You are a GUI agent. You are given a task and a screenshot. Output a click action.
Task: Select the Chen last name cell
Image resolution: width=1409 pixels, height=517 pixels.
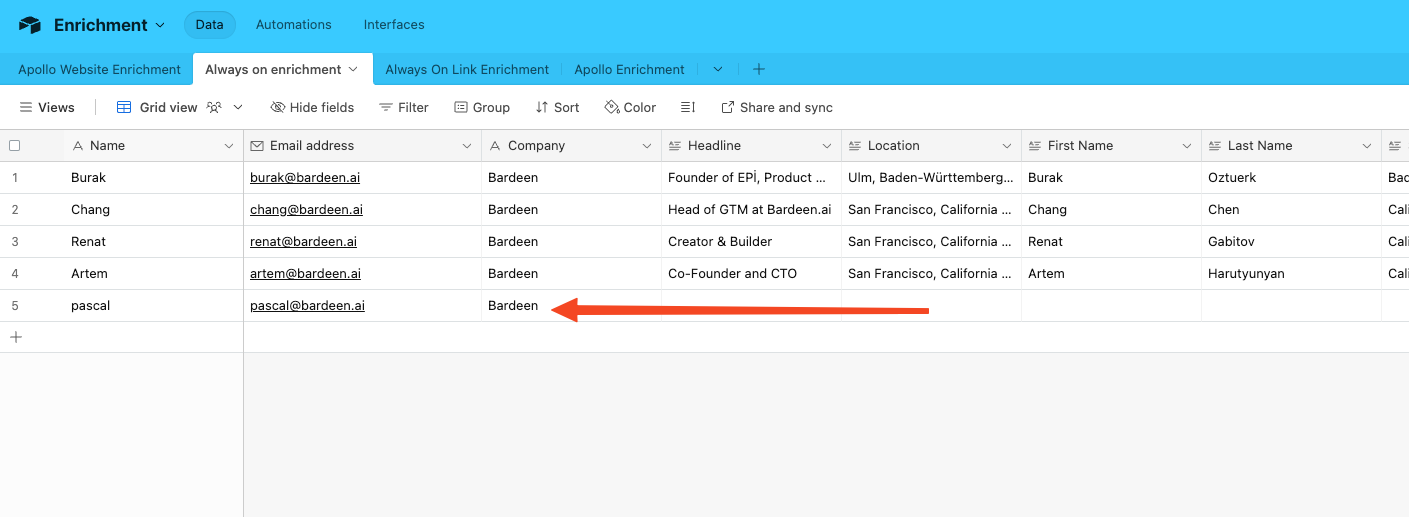[x=1291, y=209]
